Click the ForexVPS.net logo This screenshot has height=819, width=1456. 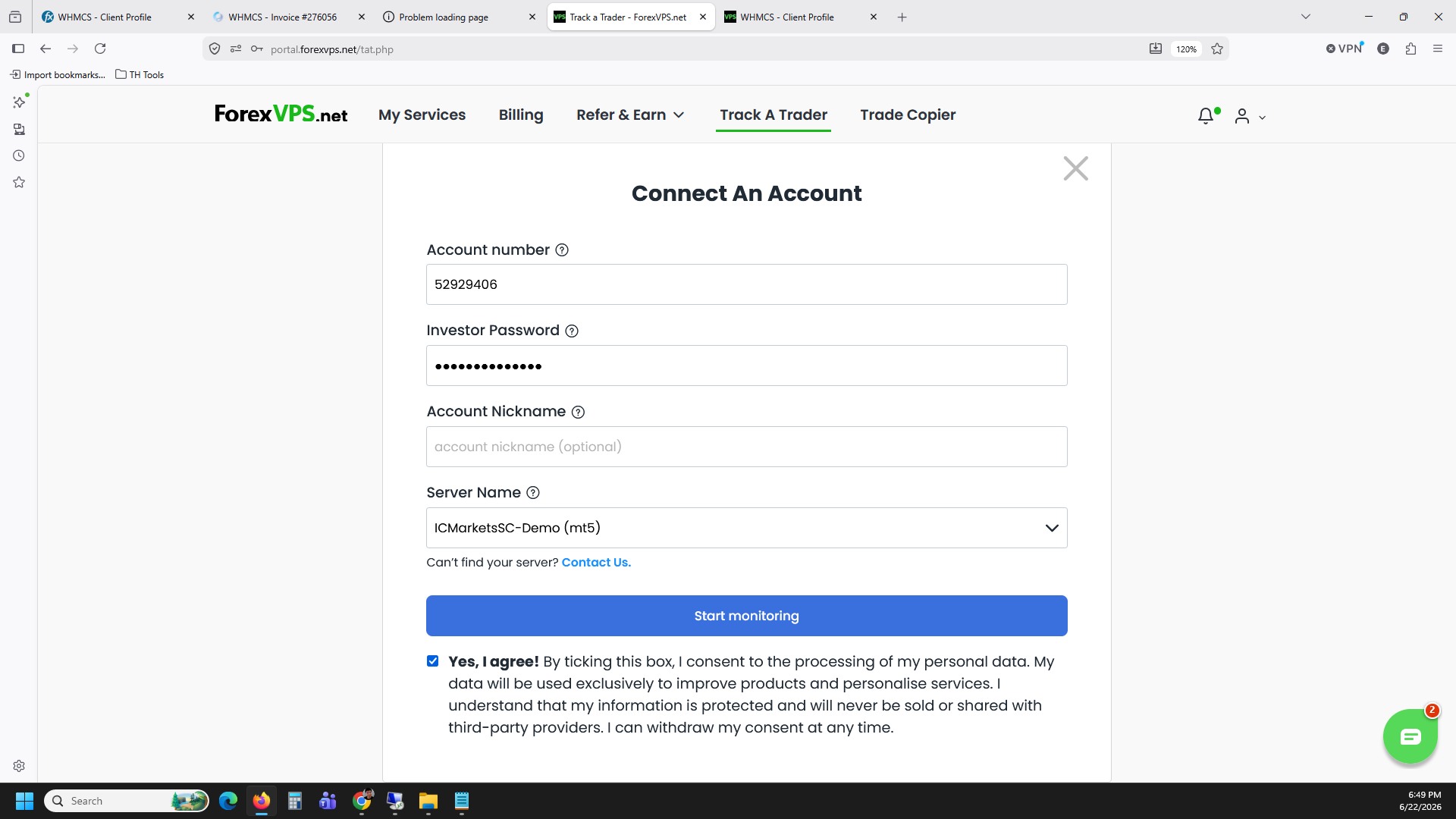[x=281, y=115]
